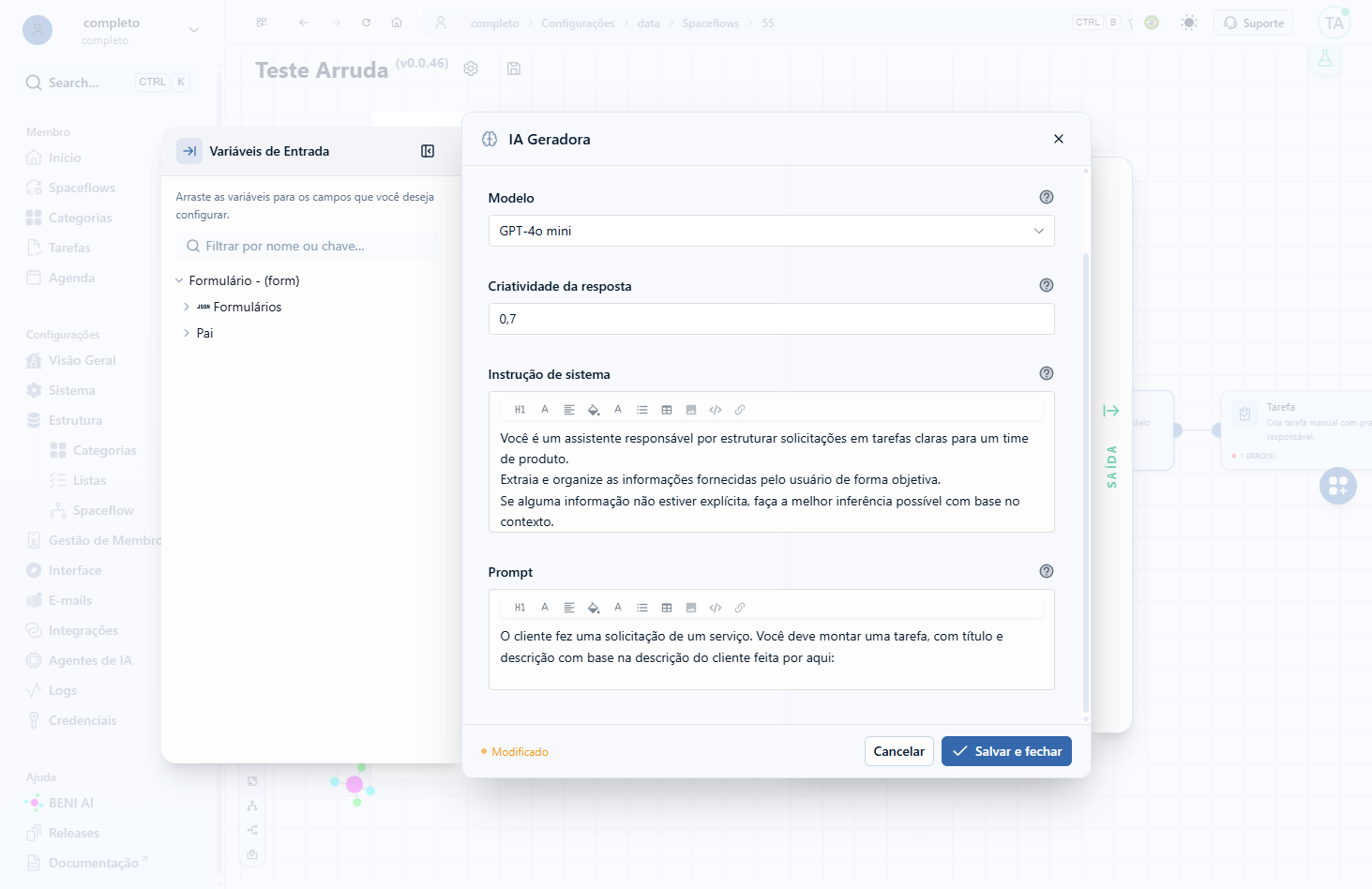Insert code block in Prompt editor toolbar
This screenshot has height=889, width=1372.
716,608
